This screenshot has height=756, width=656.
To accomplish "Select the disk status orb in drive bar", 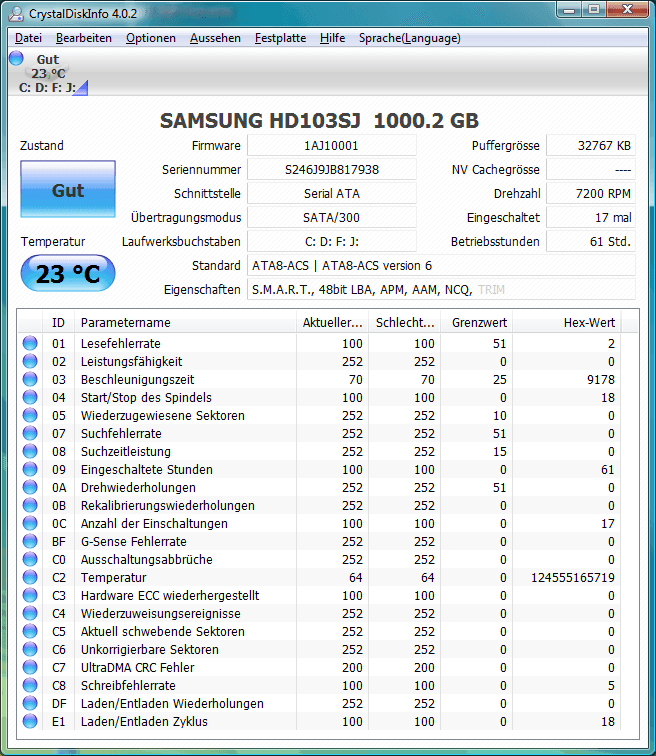I will (16, 58).
